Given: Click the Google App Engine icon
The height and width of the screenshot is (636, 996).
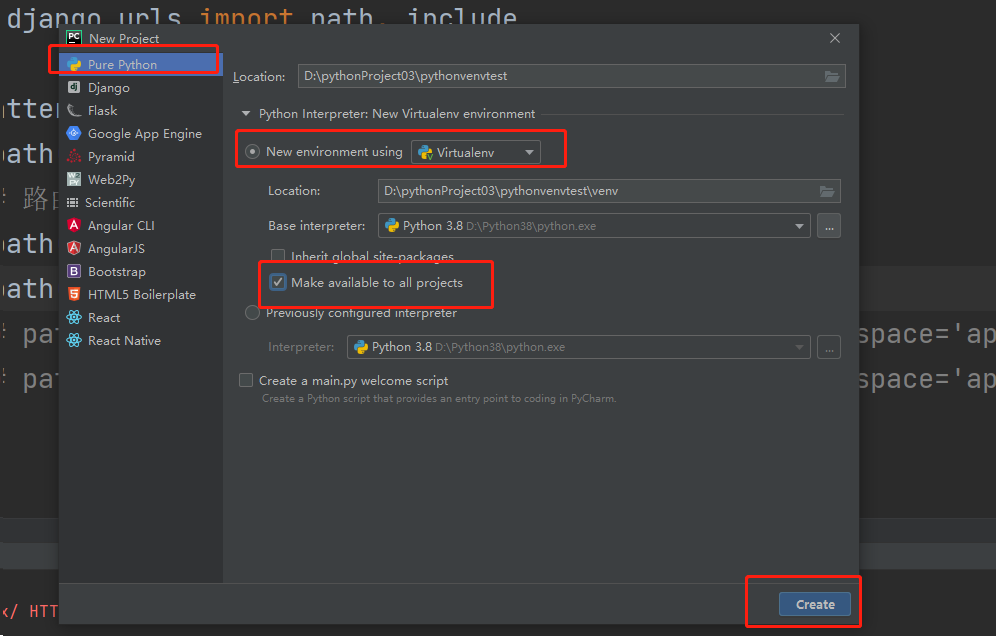Looking at the screenshot, I should (x=74, y=133).
